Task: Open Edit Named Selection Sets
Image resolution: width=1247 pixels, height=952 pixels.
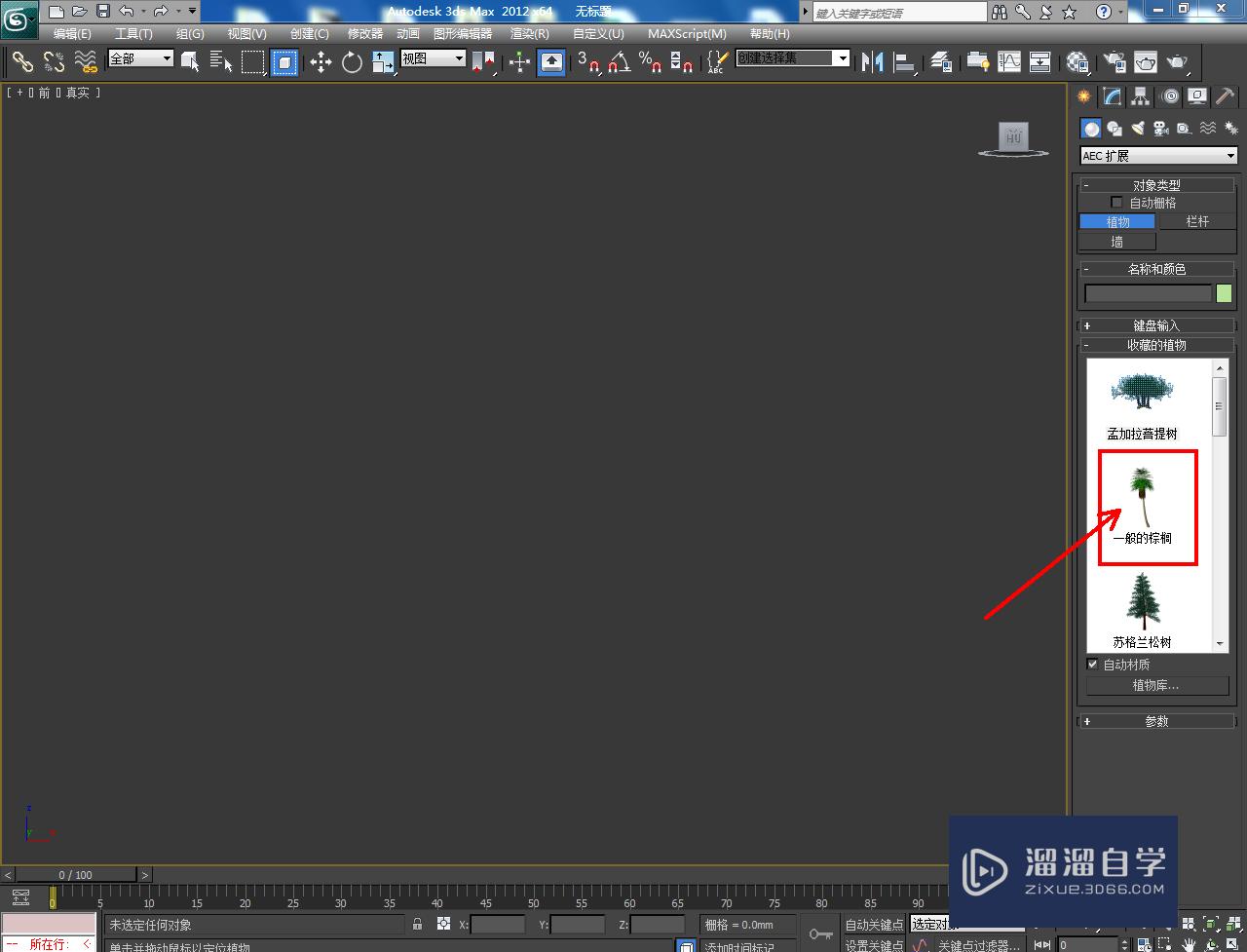Action: [716, 62]
